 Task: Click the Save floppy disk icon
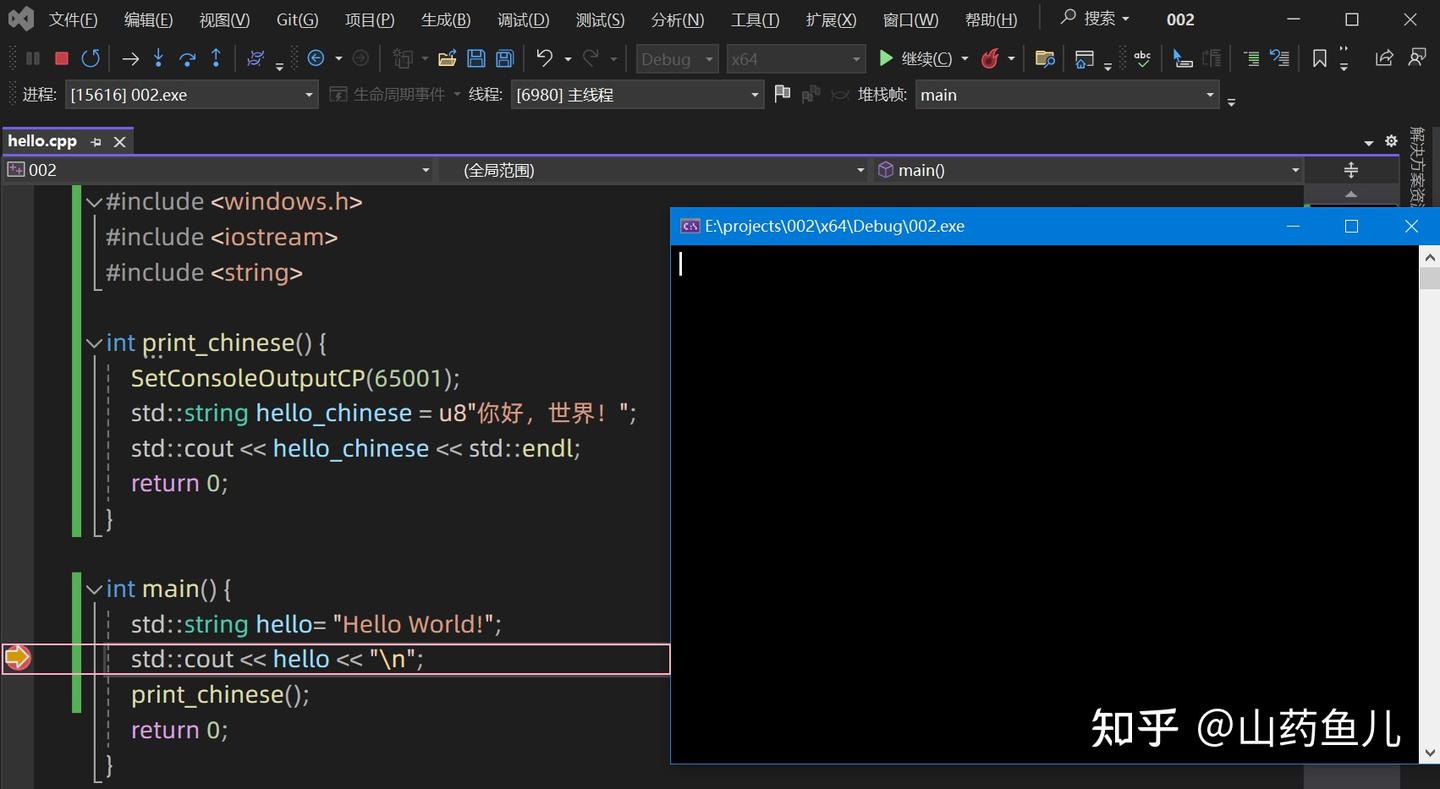(476, 59)
